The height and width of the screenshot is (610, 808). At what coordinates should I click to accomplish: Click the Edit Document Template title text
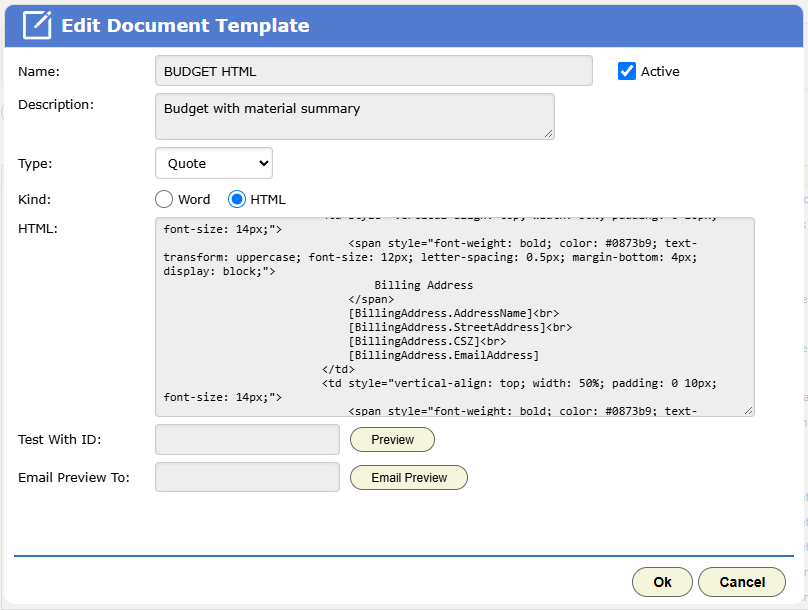point(186,25)
